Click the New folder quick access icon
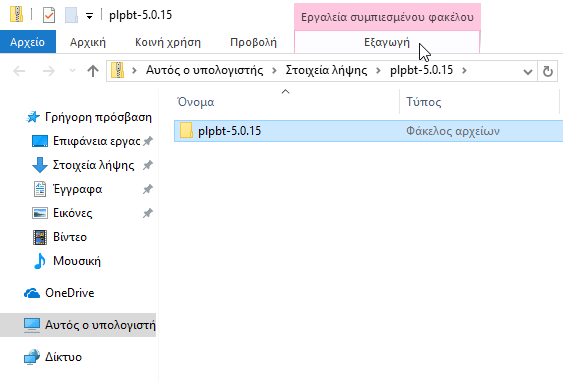The width and height of the screenshot is (563, 382). pos(71,15)
